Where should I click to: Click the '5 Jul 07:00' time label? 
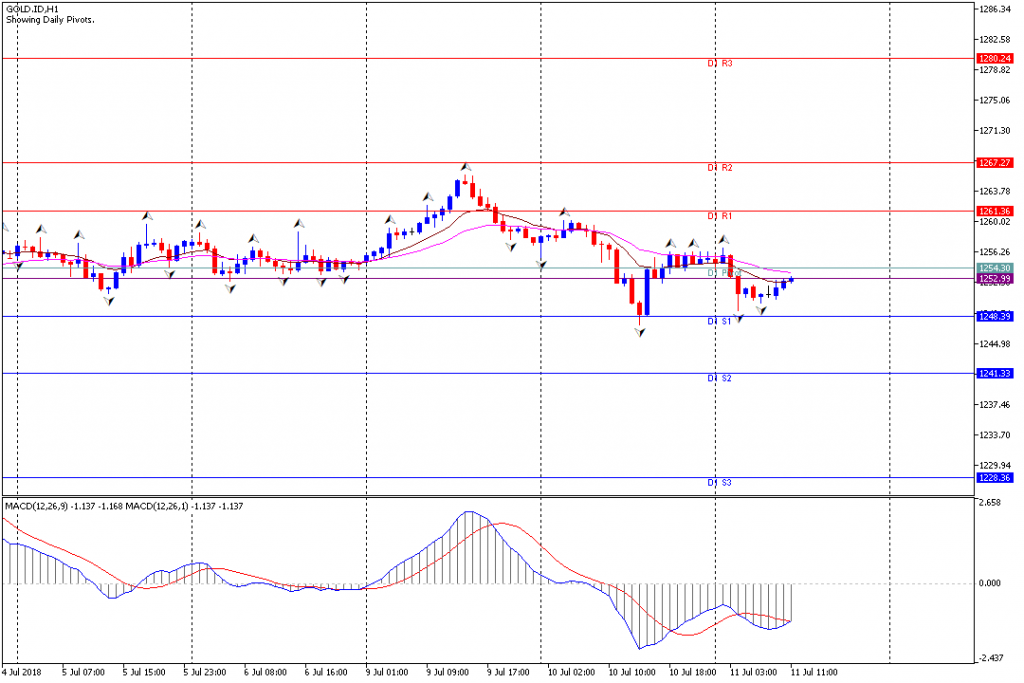click(x=84, y=673)
